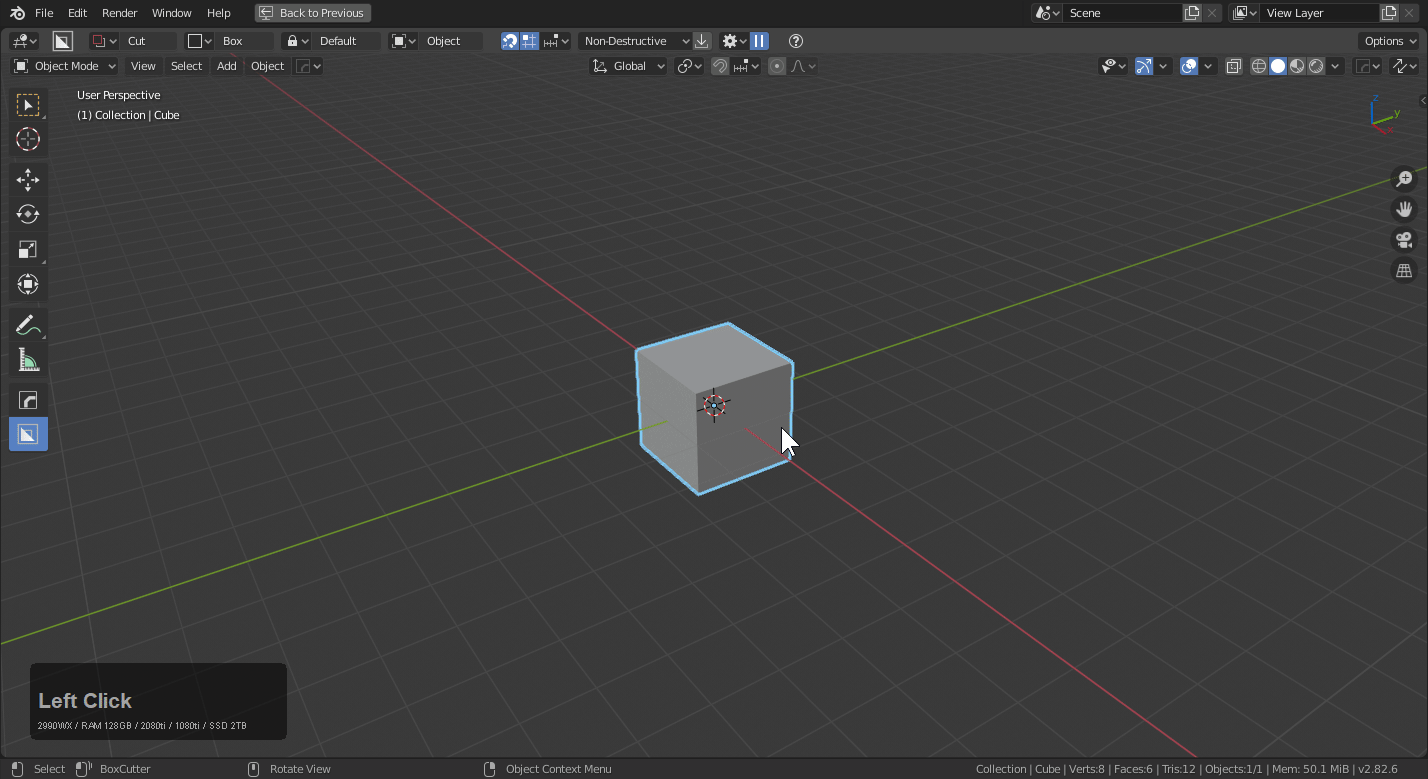Screen dimensions: 1428x779
Task: Switch to wireframe viewport shading
Action: 1259,66
